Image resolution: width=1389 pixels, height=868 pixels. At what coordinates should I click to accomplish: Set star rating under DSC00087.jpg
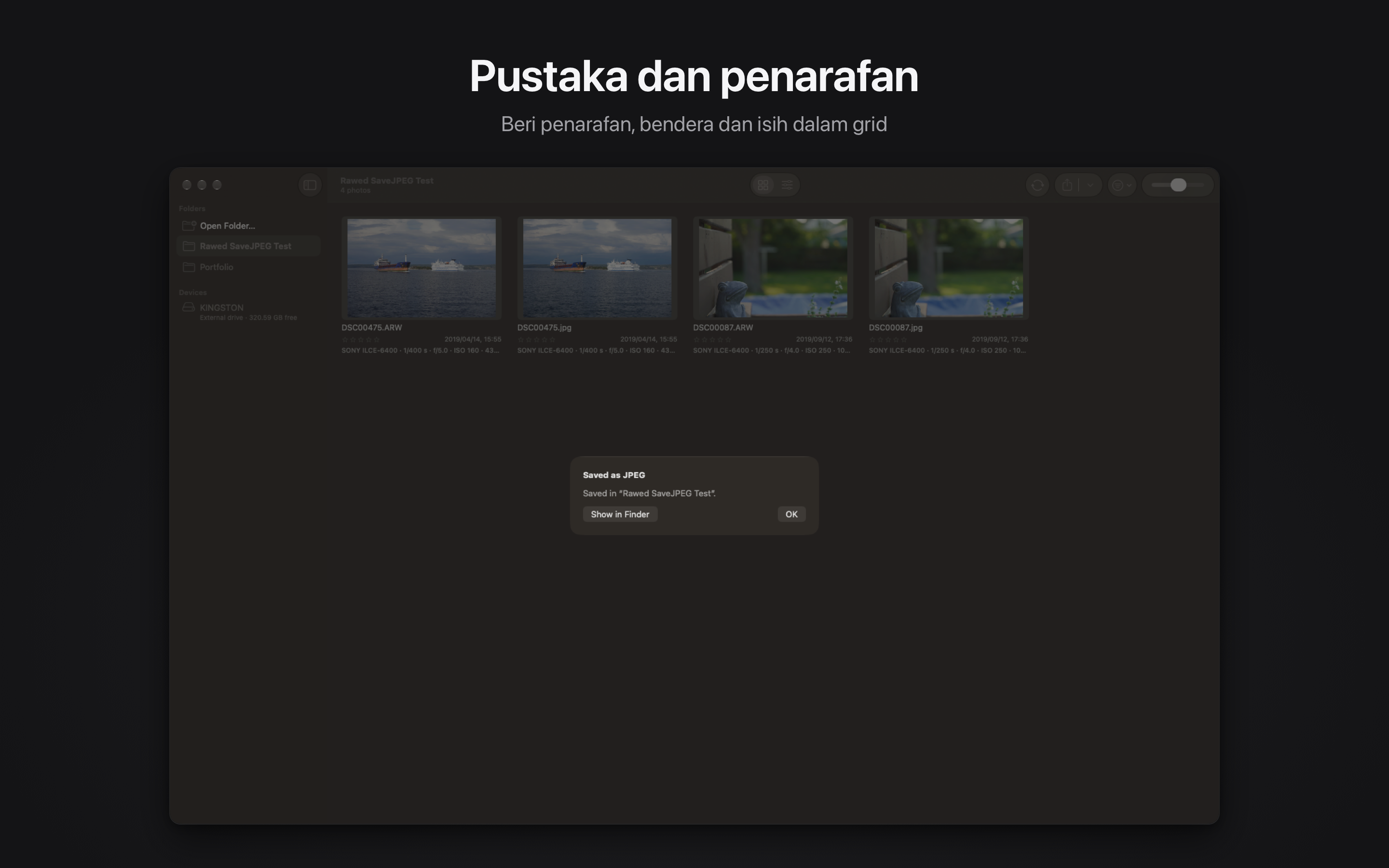(887, 340)
